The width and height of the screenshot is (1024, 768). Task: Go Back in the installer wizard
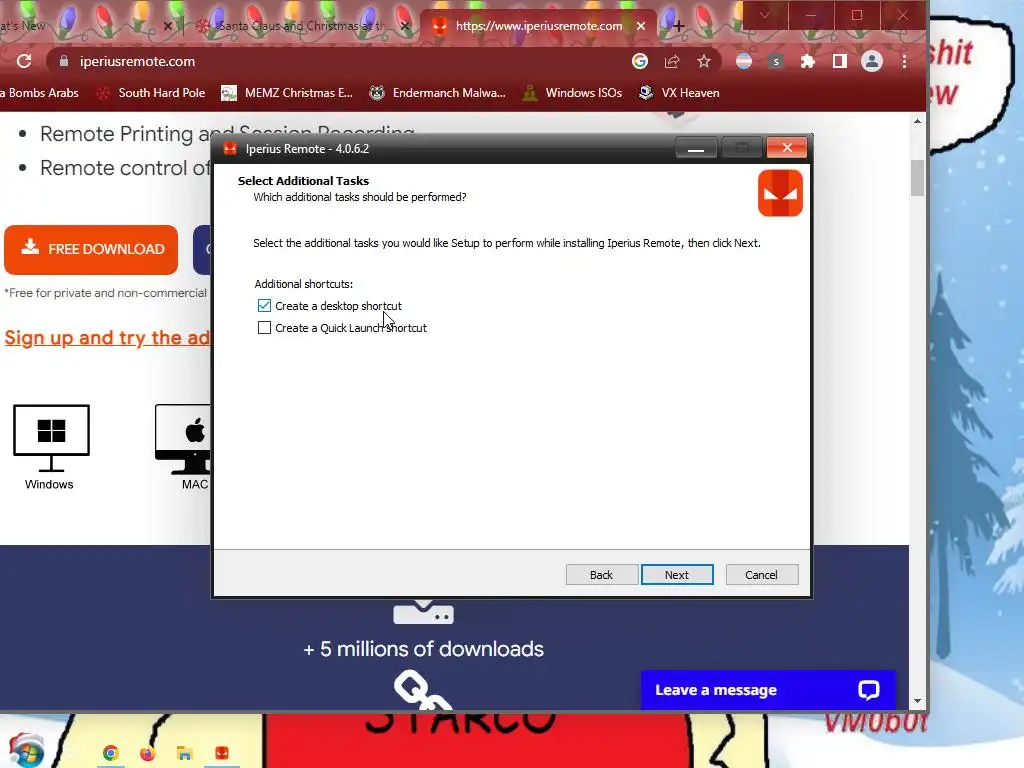click(x=601, y=575)
